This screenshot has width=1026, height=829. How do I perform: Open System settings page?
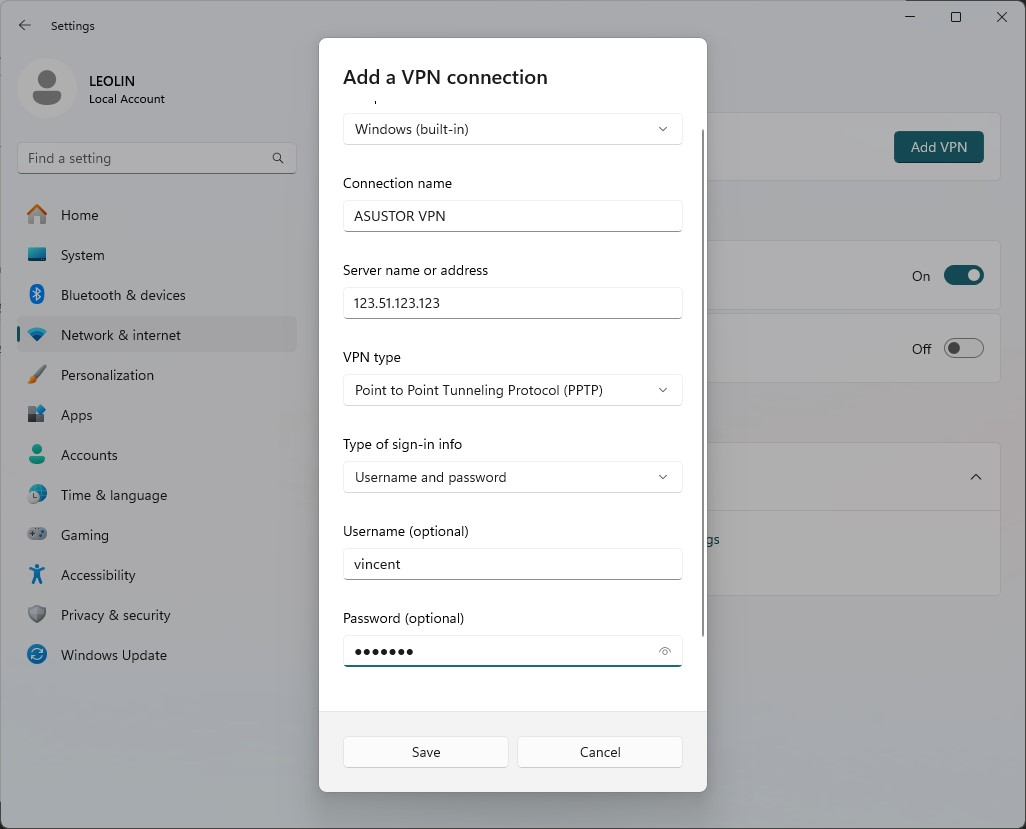coord(157,255)
